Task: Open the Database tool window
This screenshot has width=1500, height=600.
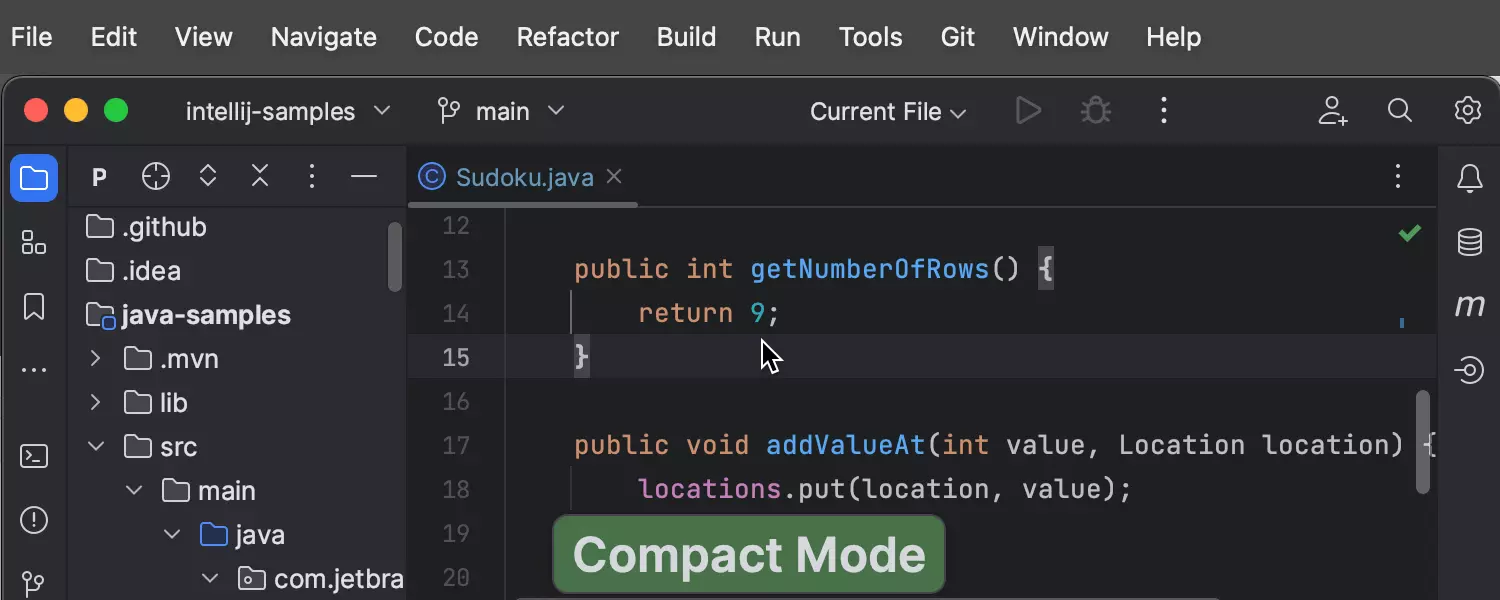Action: click(1469, 242)
